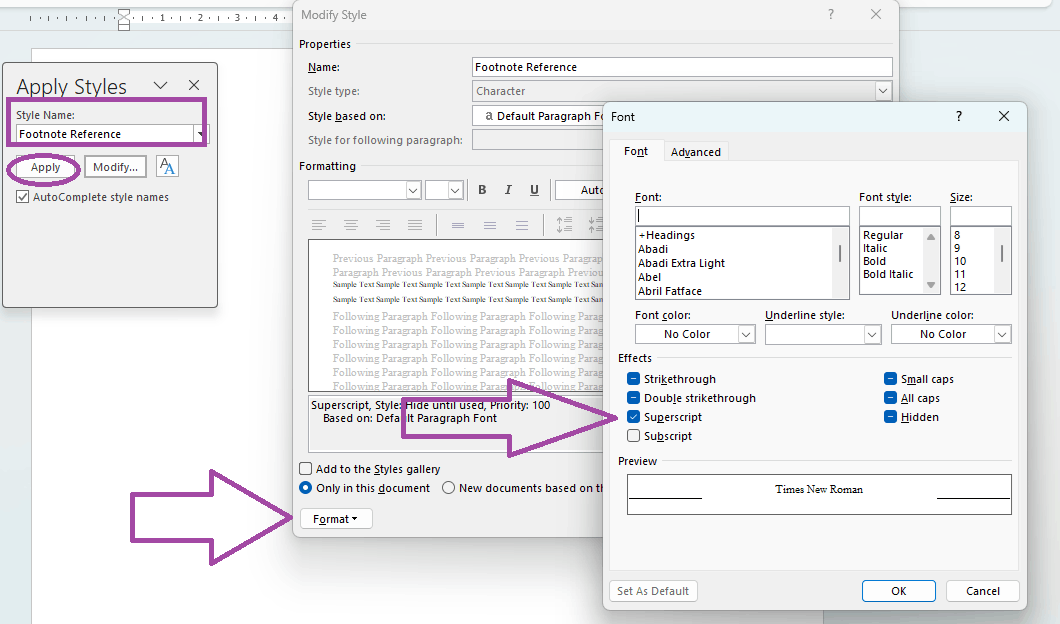
Task: Toggle the Small caps checkbox
Action: 890,379
